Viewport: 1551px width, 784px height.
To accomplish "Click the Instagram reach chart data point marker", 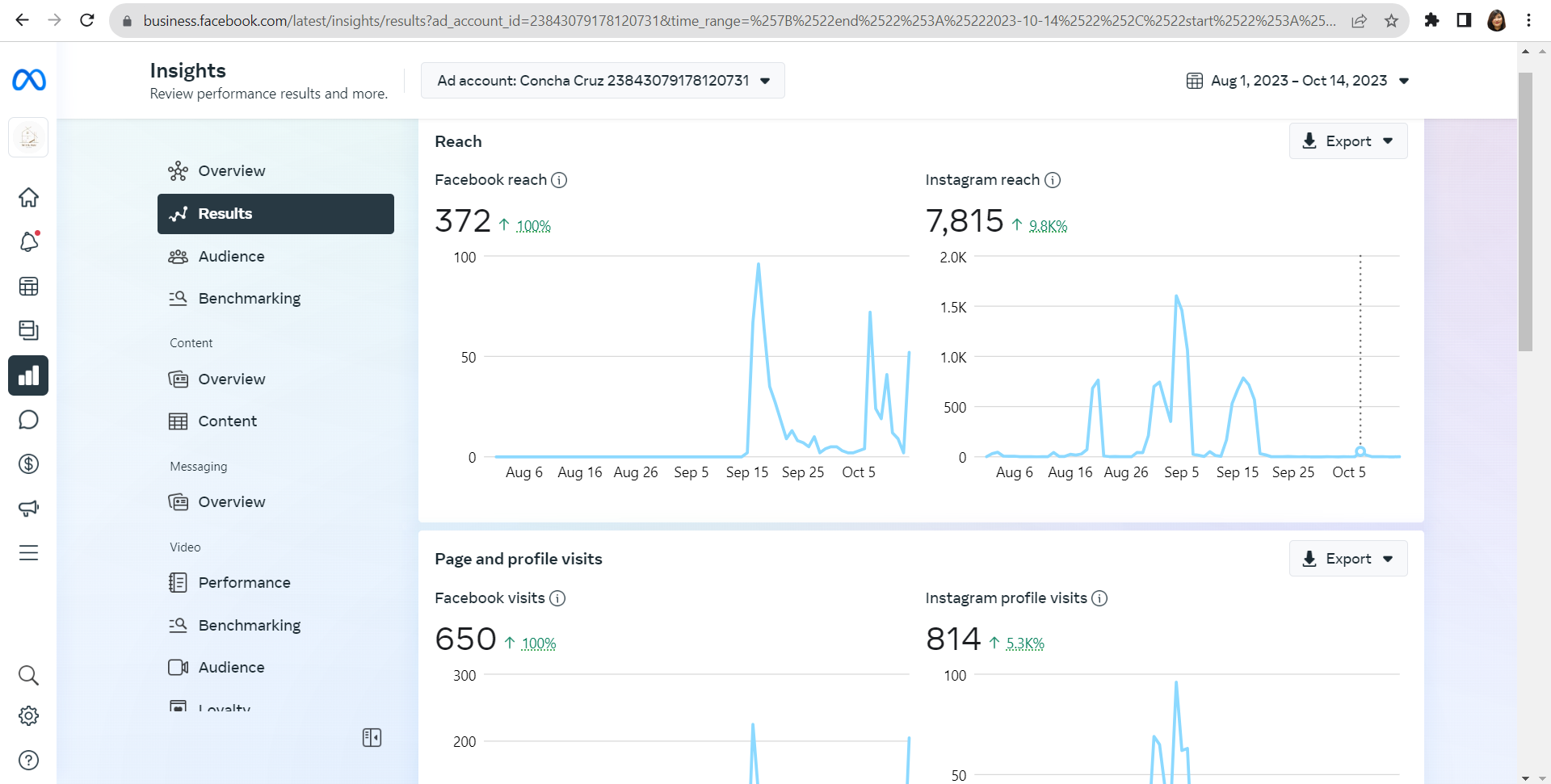I will [x=1360, y=451].
